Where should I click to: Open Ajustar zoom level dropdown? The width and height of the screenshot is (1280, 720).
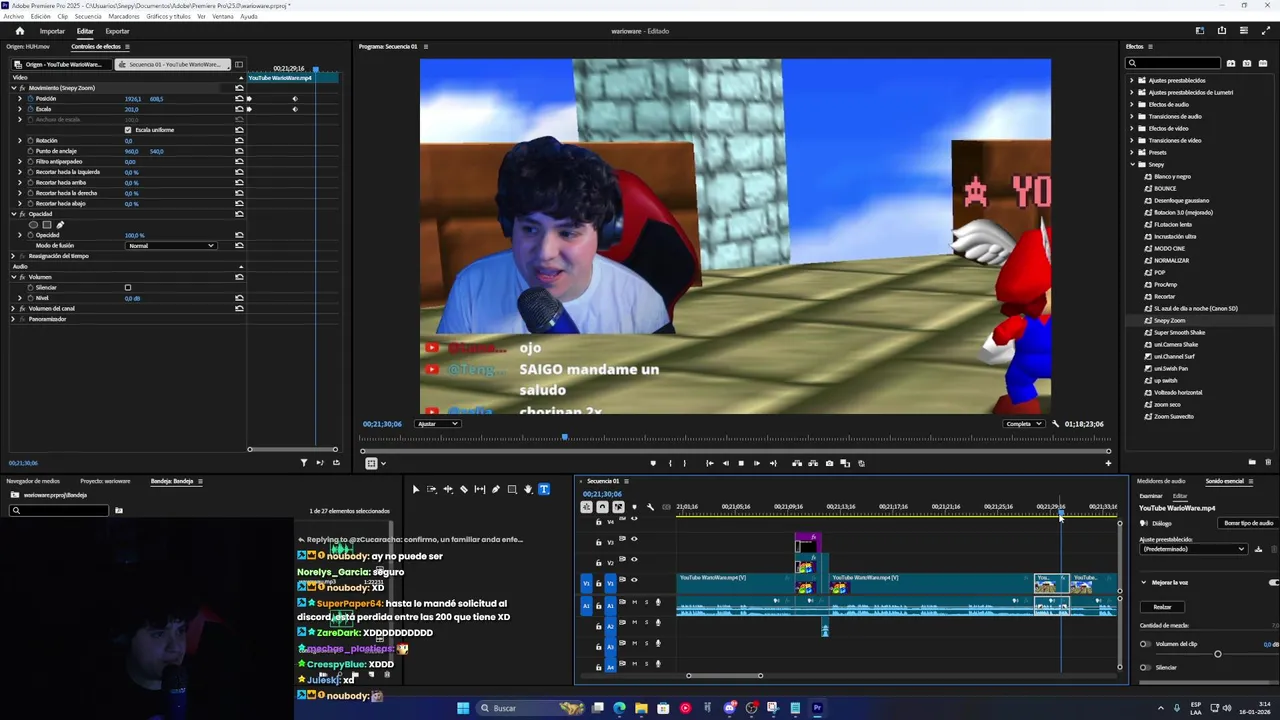click(438, 424)
